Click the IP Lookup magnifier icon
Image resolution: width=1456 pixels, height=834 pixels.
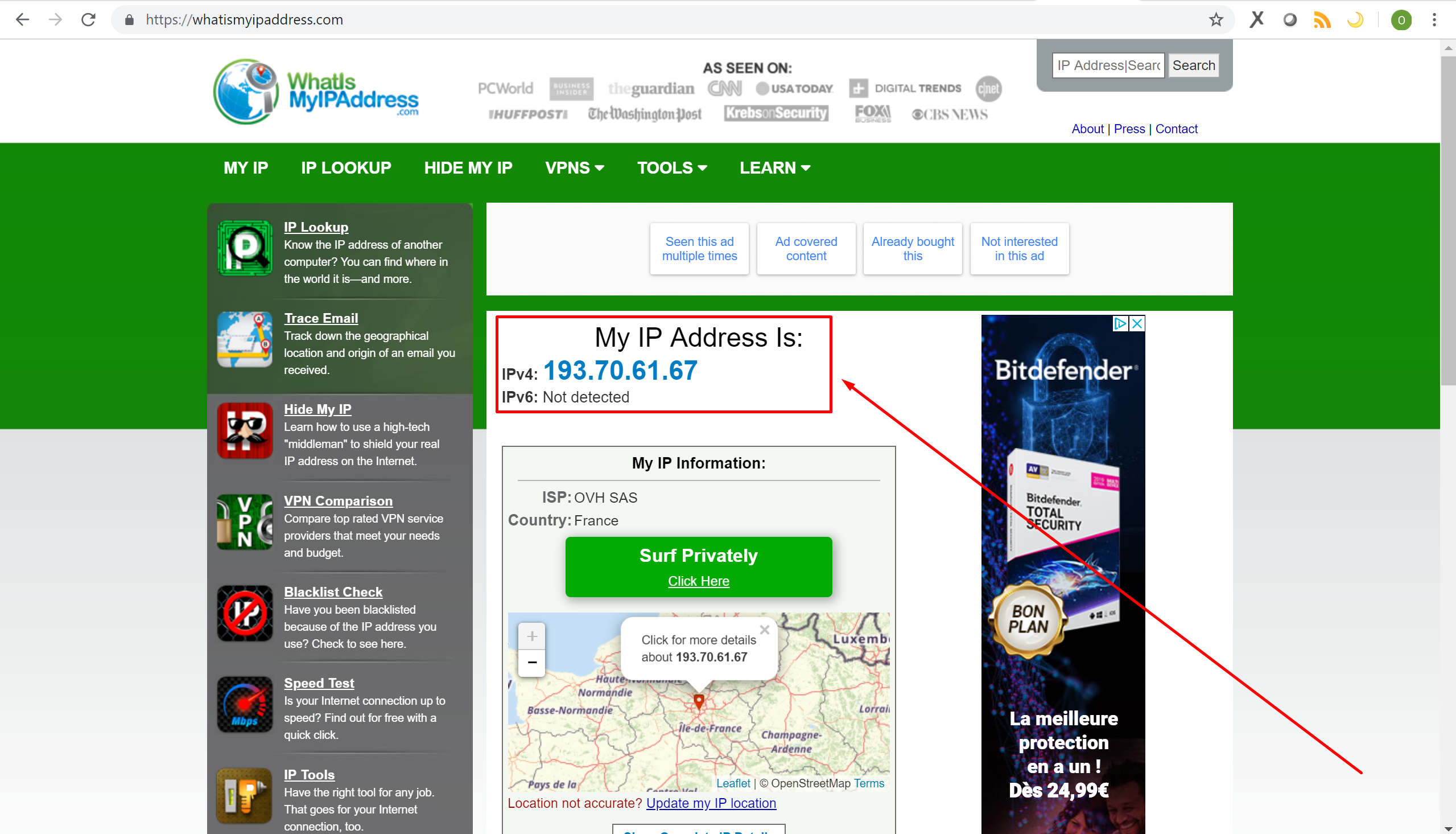[245, 248]
